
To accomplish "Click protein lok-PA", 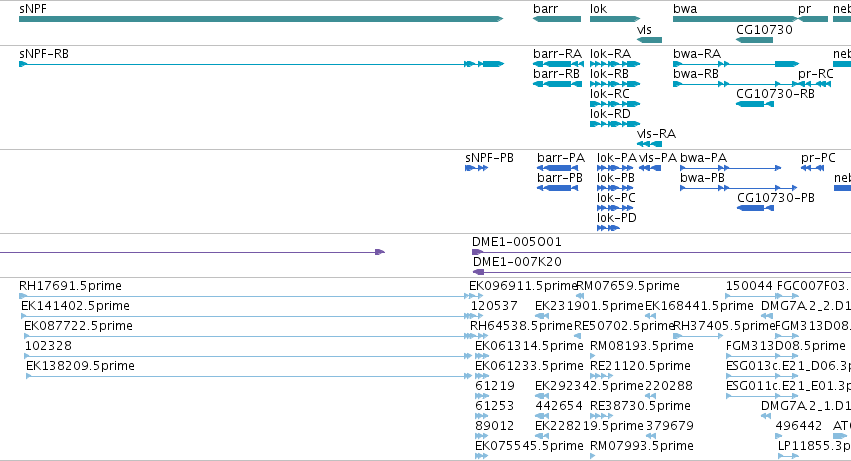I will tap(615, 168).
